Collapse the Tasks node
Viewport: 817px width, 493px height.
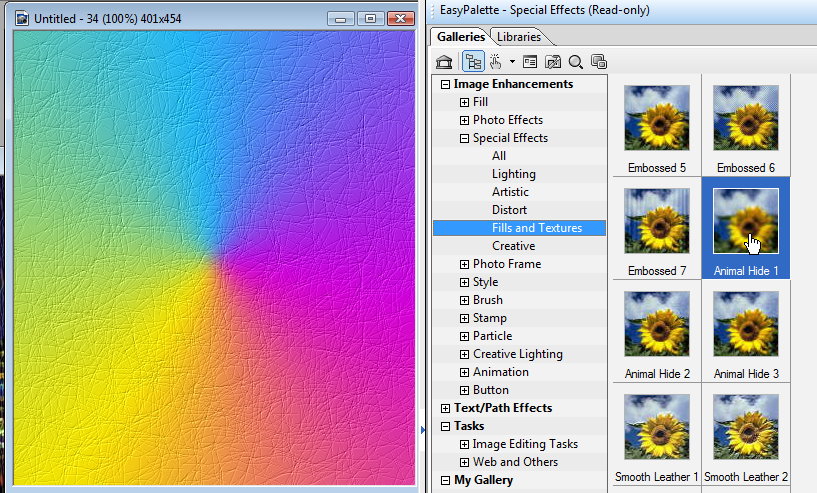click(445, 427)
